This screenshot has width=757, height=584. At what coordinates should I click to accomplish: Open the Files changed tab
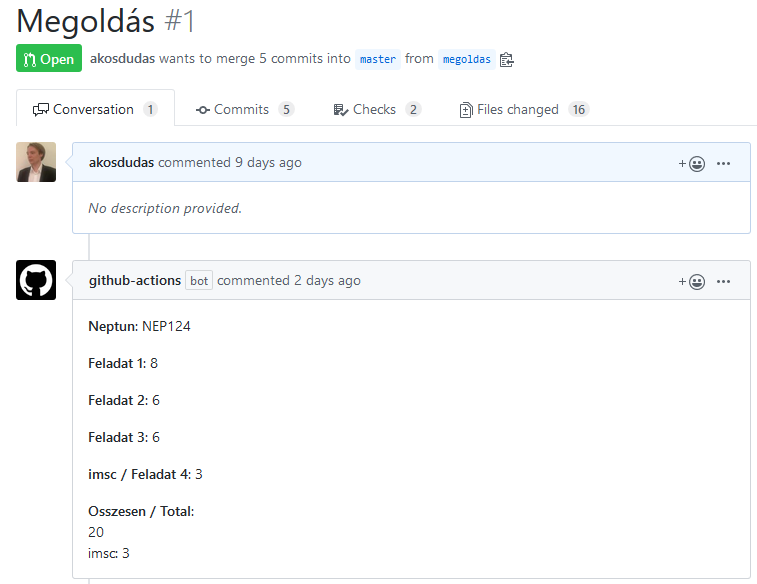(x=523, y=109)
